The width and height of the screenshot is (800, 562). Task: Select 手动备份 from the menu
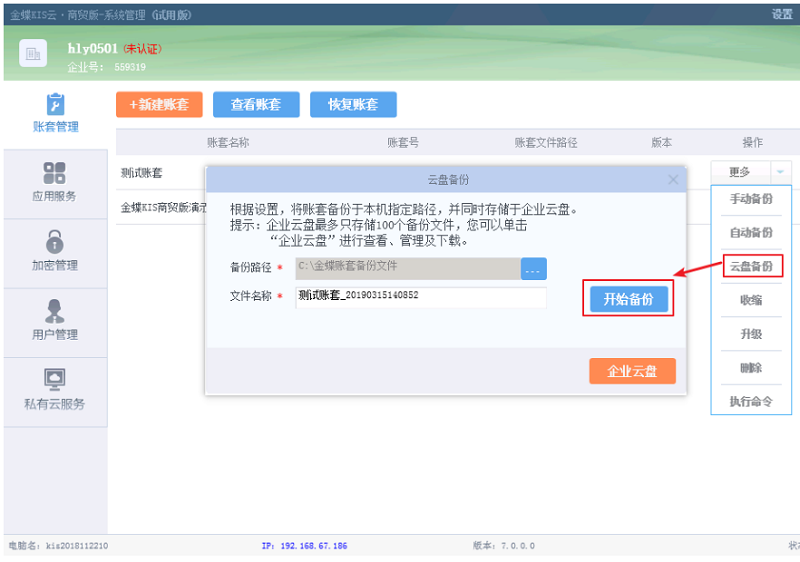[750, 199]
